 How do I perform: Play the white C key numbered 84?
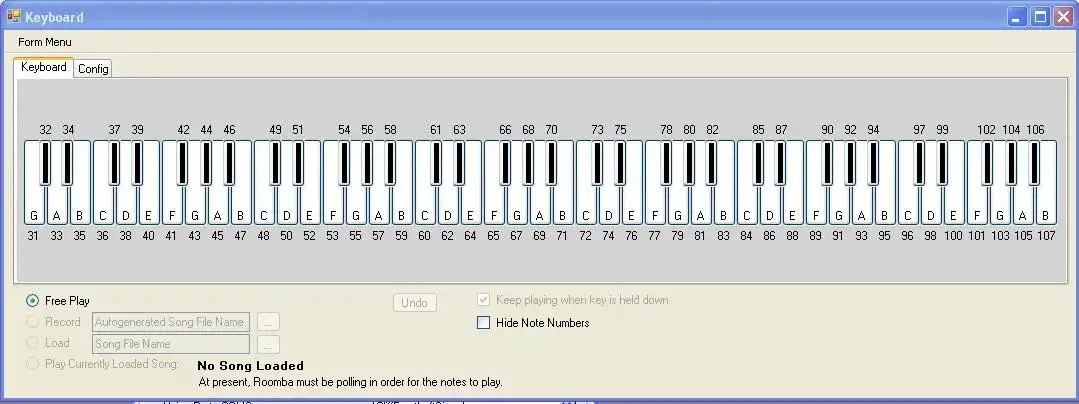click(x=747, y=206)
